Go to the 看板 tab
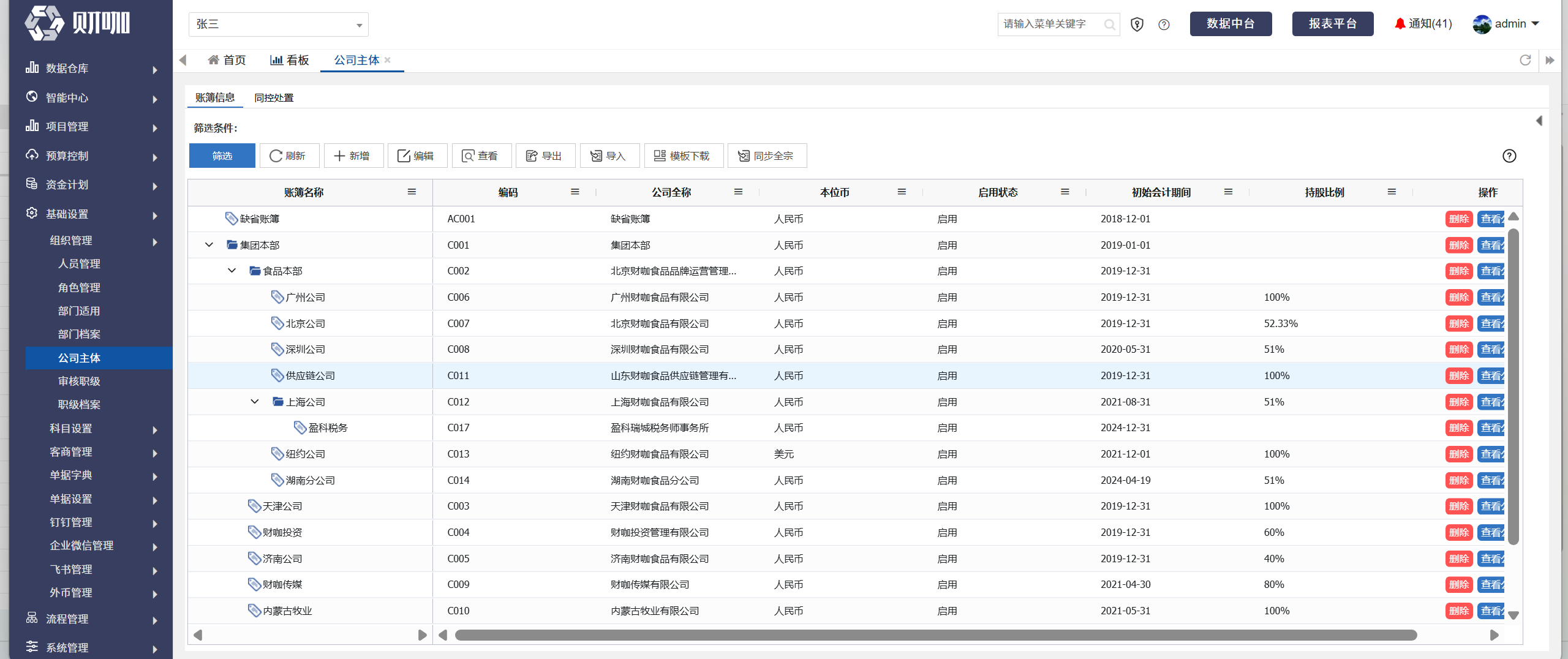Viewport: 1568px width, 659px height. (x=289, y=60)
